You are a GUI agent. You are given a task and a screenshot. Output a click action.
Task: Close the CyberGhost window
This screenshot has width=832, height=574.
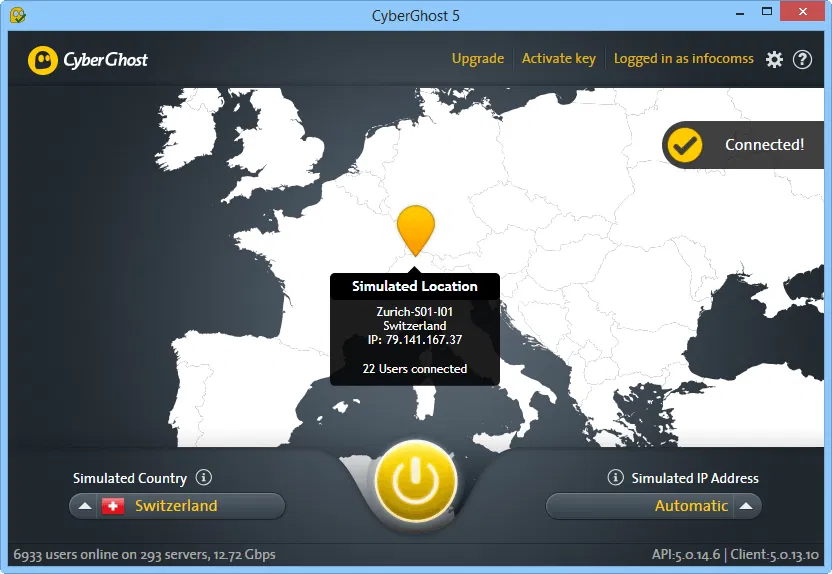pyautogui.click(x=803, y=12)
